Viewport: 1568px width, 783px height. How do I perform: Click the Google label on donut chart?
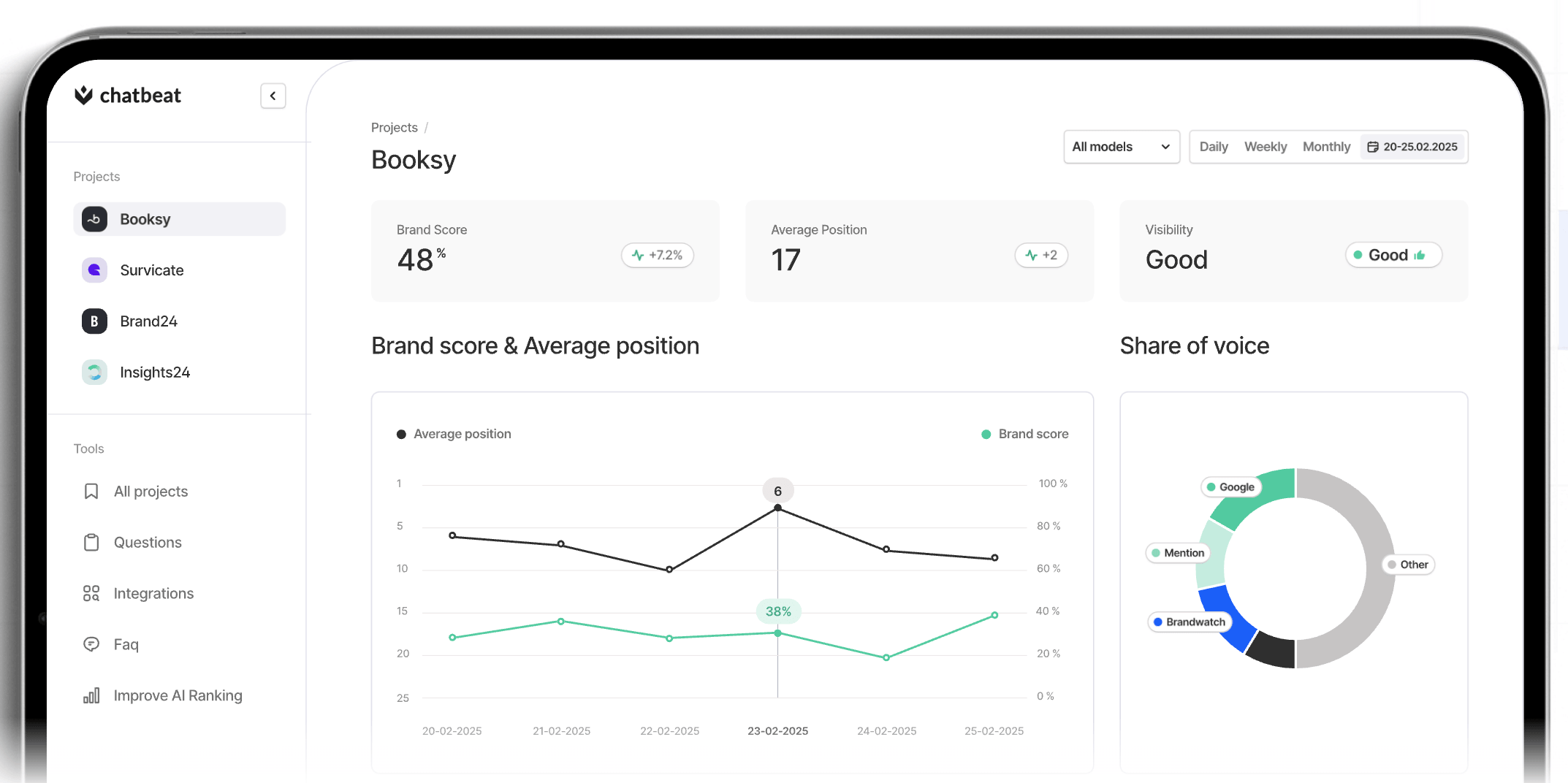[x=1231, y=487]
